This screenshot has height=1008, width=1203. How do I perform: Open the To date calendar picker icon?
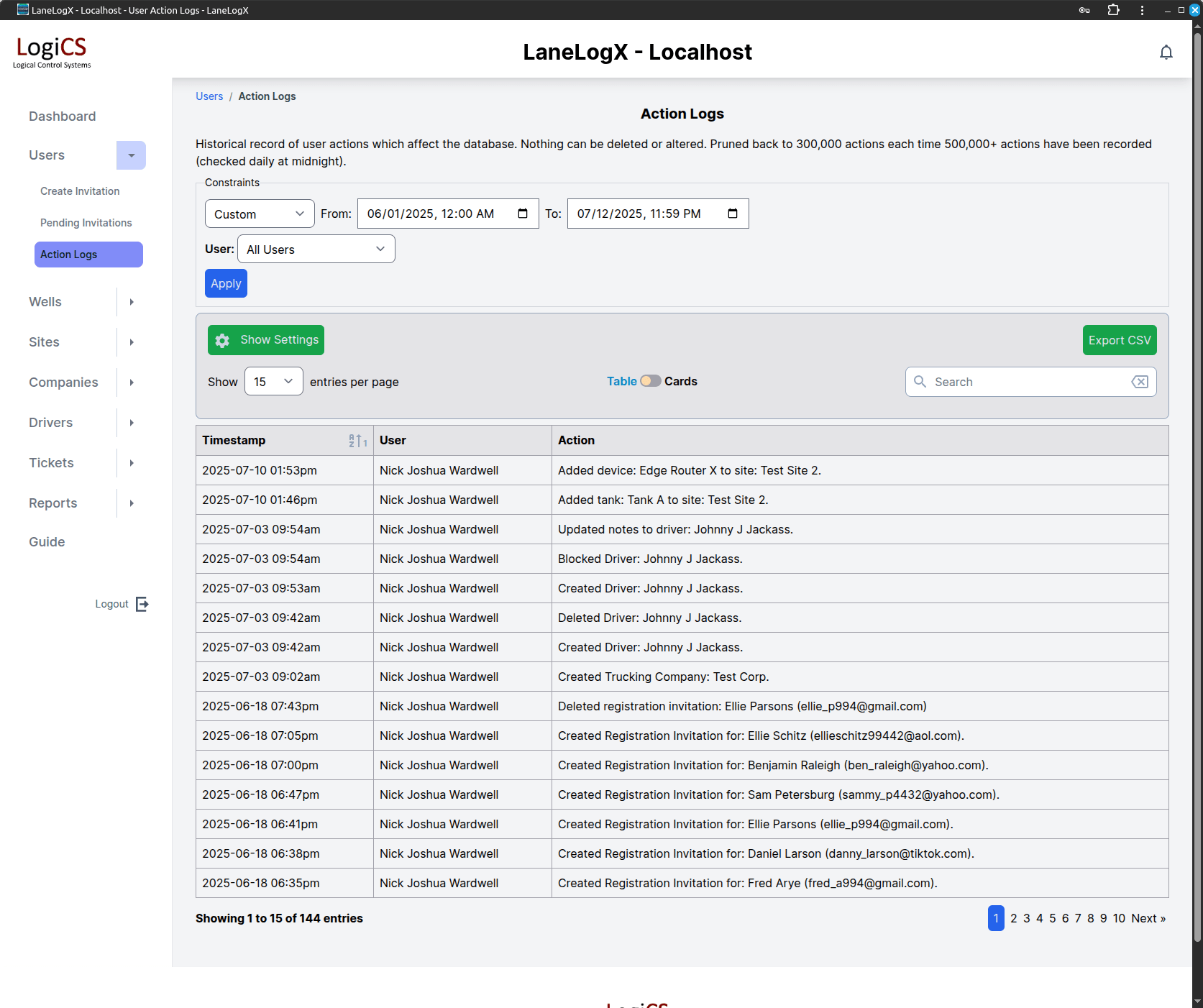pos(733,214)
